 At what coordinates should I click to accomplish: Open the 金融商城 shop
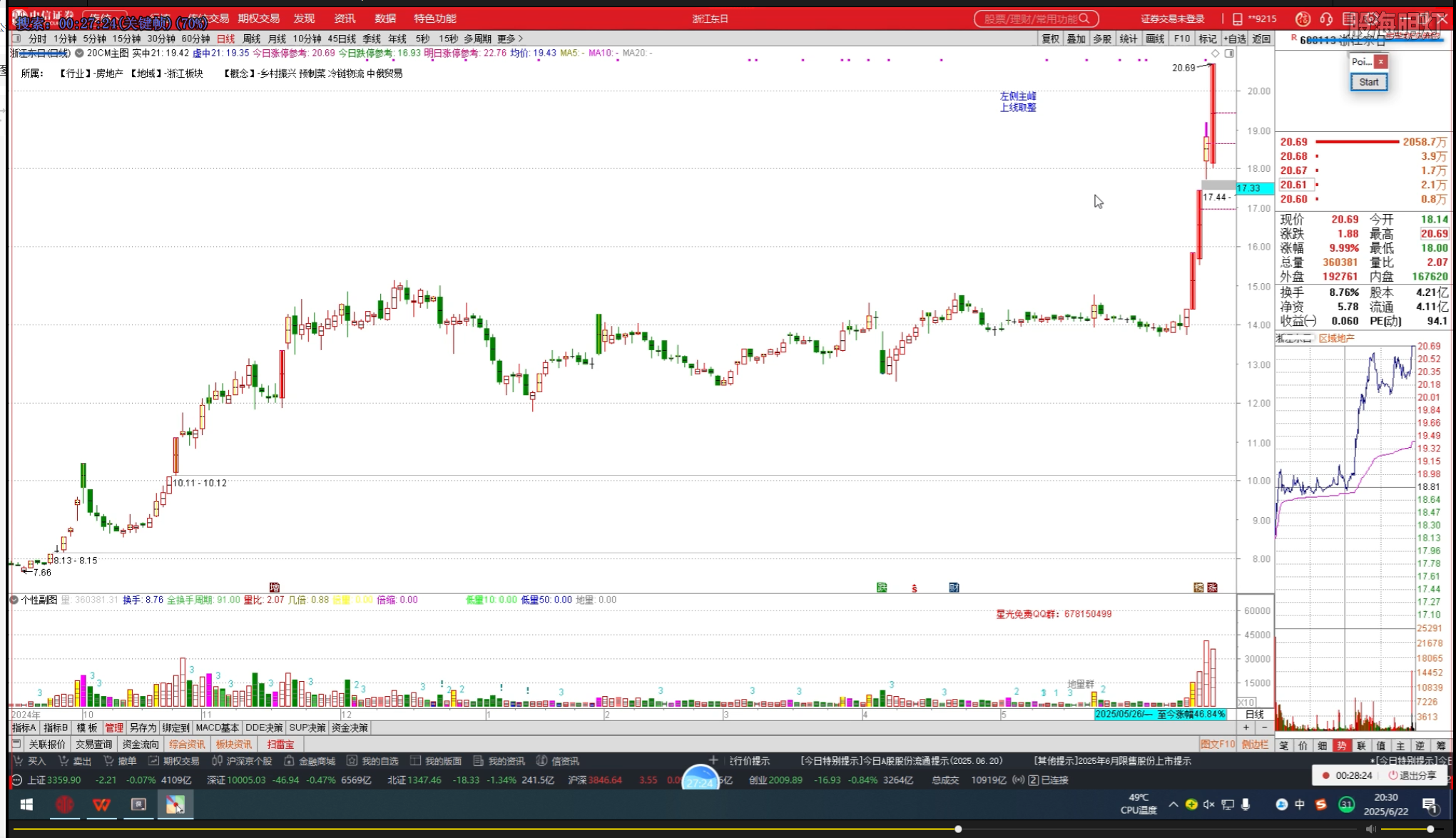(310, 761)
